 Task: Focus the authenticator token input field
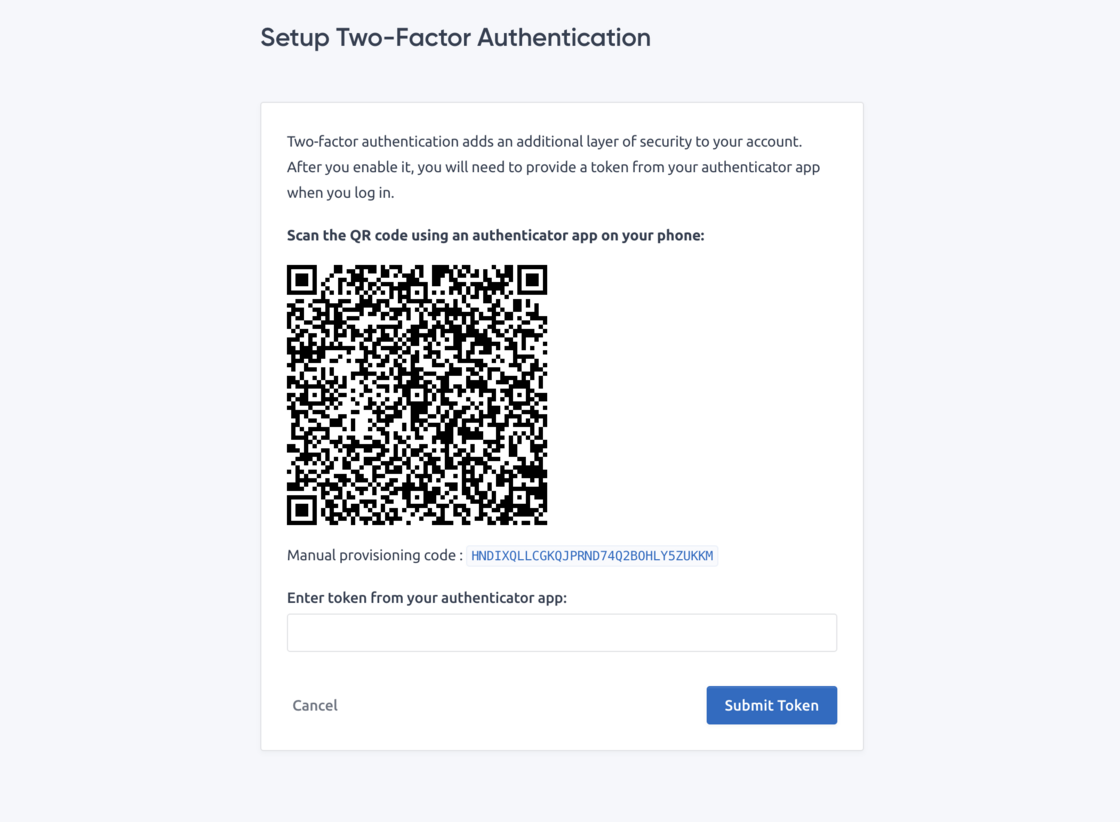561,633
